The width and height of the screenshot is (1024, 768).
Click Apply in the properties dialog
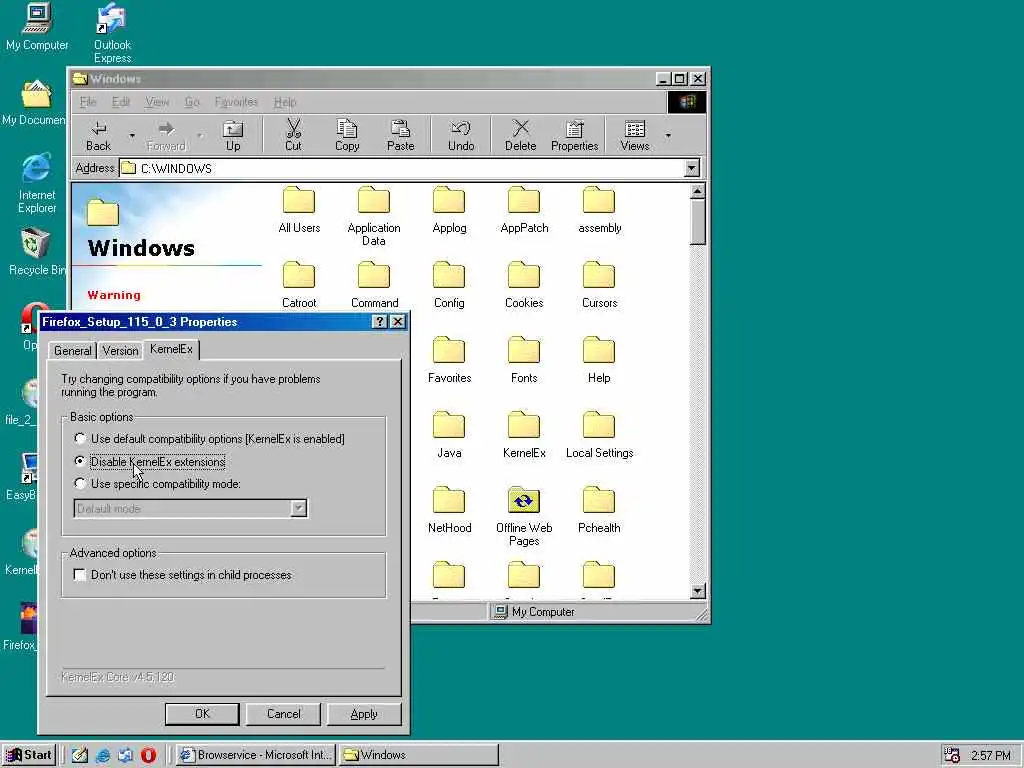pyautogui.click(x=364, y=714)
